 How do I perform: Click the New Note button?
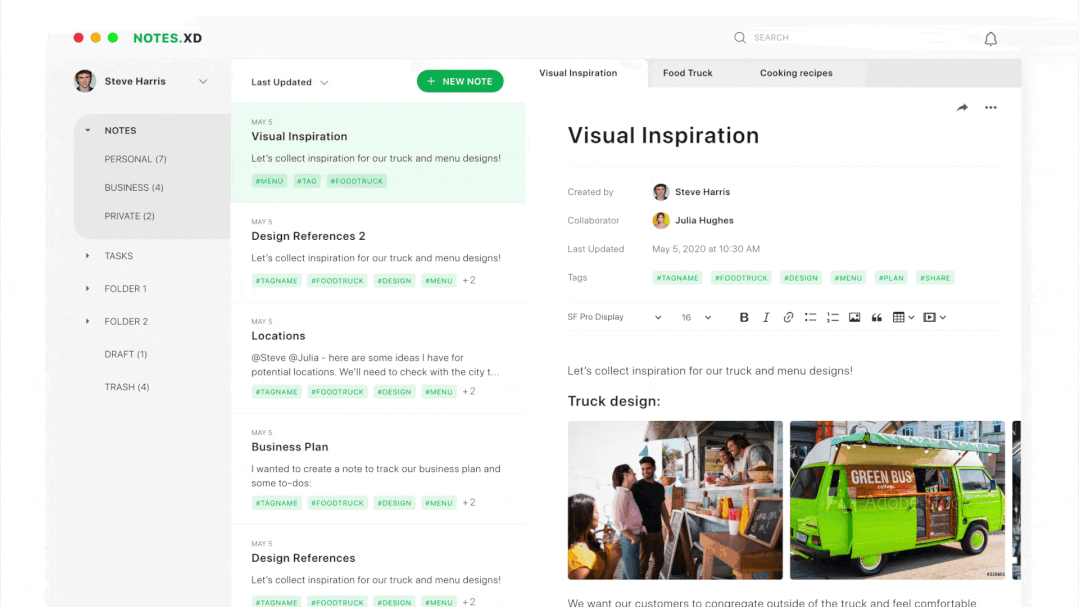click(x=460, y=81)
